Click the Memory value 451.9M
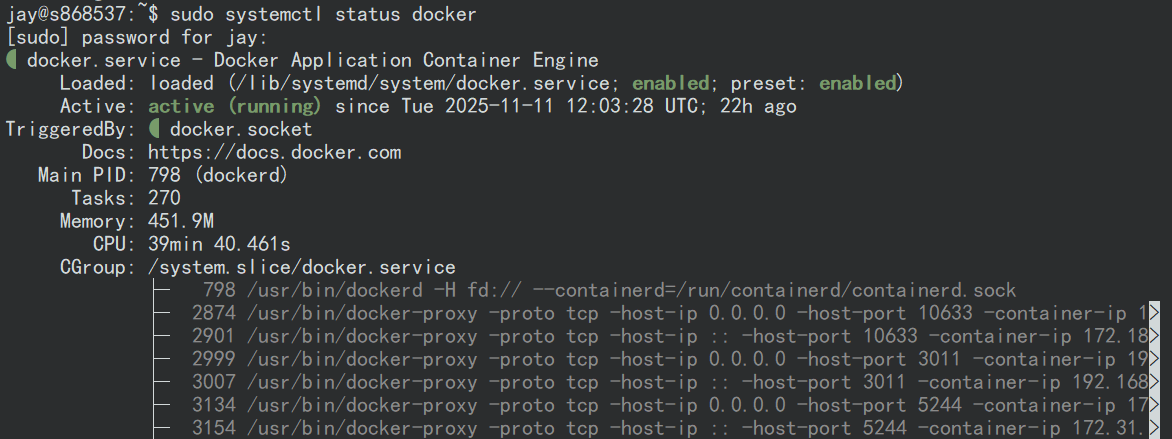Viewport: 1172px width, 439px height. (x=180, y=221)
